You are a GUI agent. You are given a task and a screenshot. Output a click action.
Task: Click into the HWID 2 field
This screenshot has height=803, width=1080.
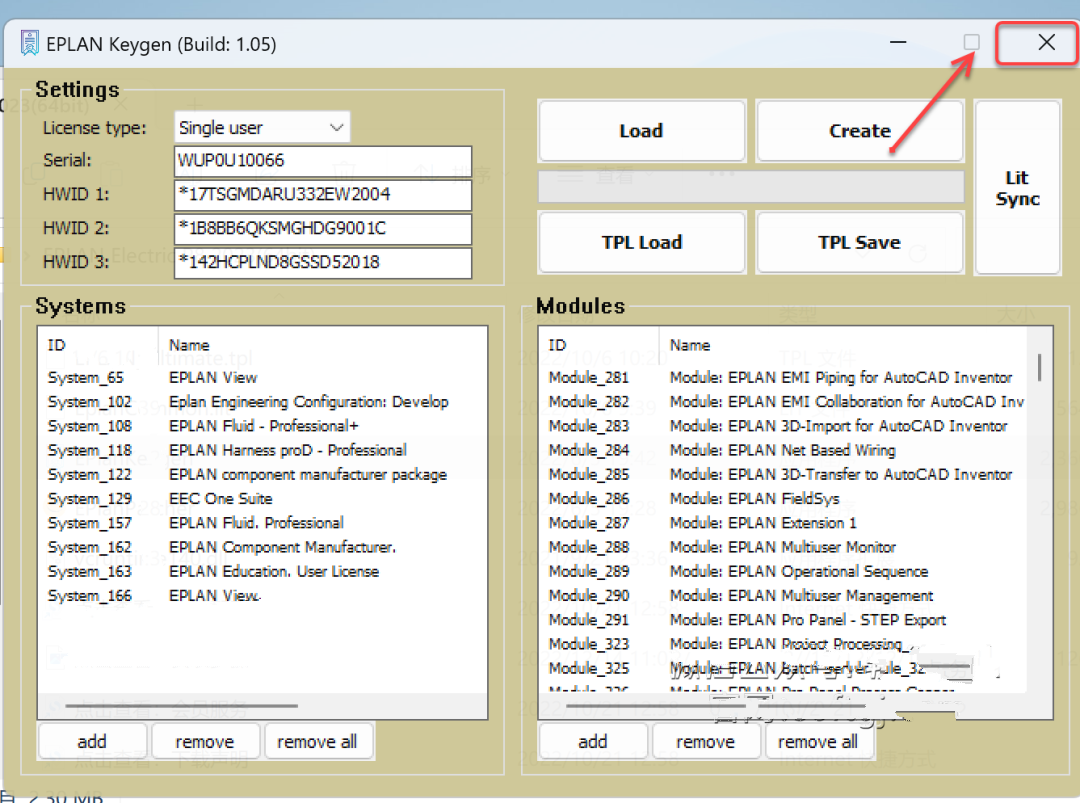323,228
